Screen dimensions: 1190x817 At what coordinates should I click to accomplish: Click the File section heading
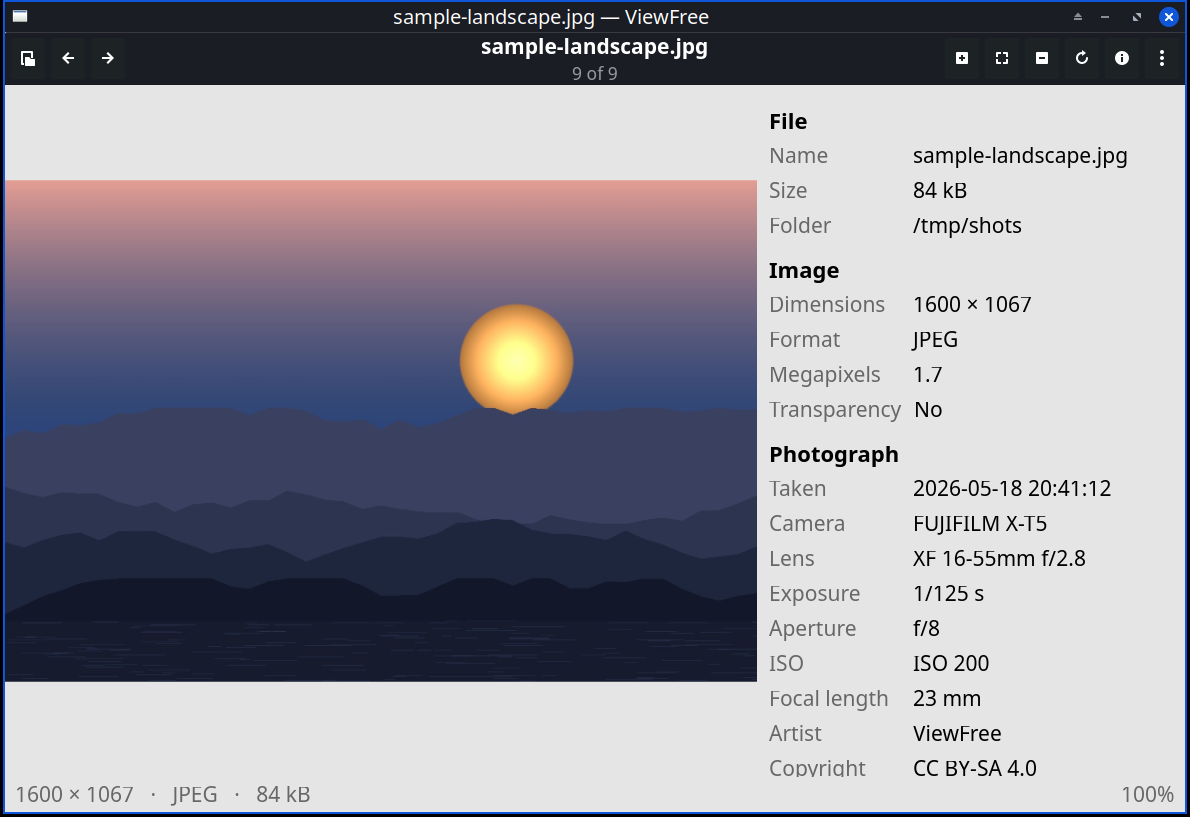coord(788,121)
